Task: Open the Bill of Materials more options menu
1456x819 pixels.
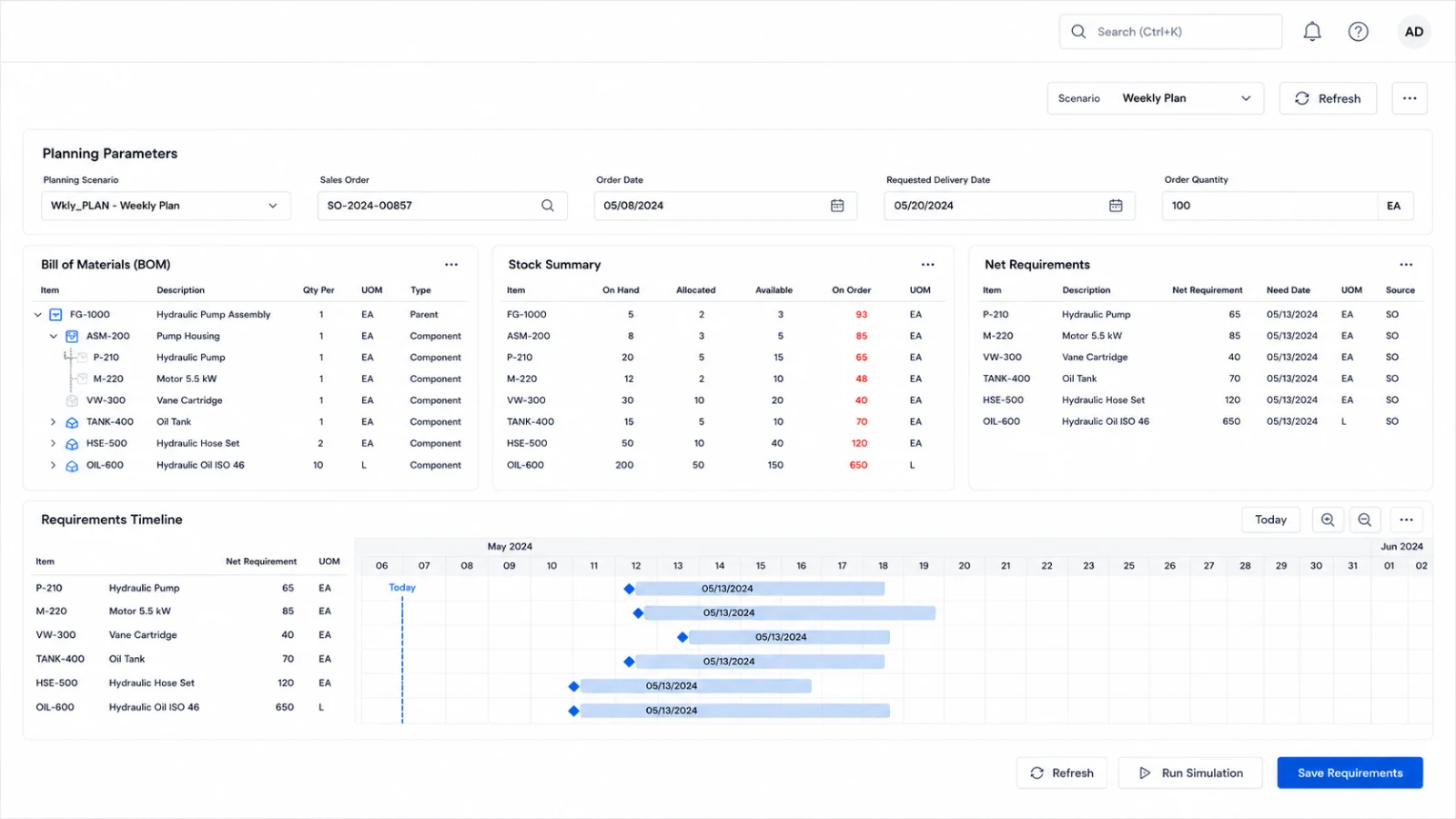Action: coord(451,265)
